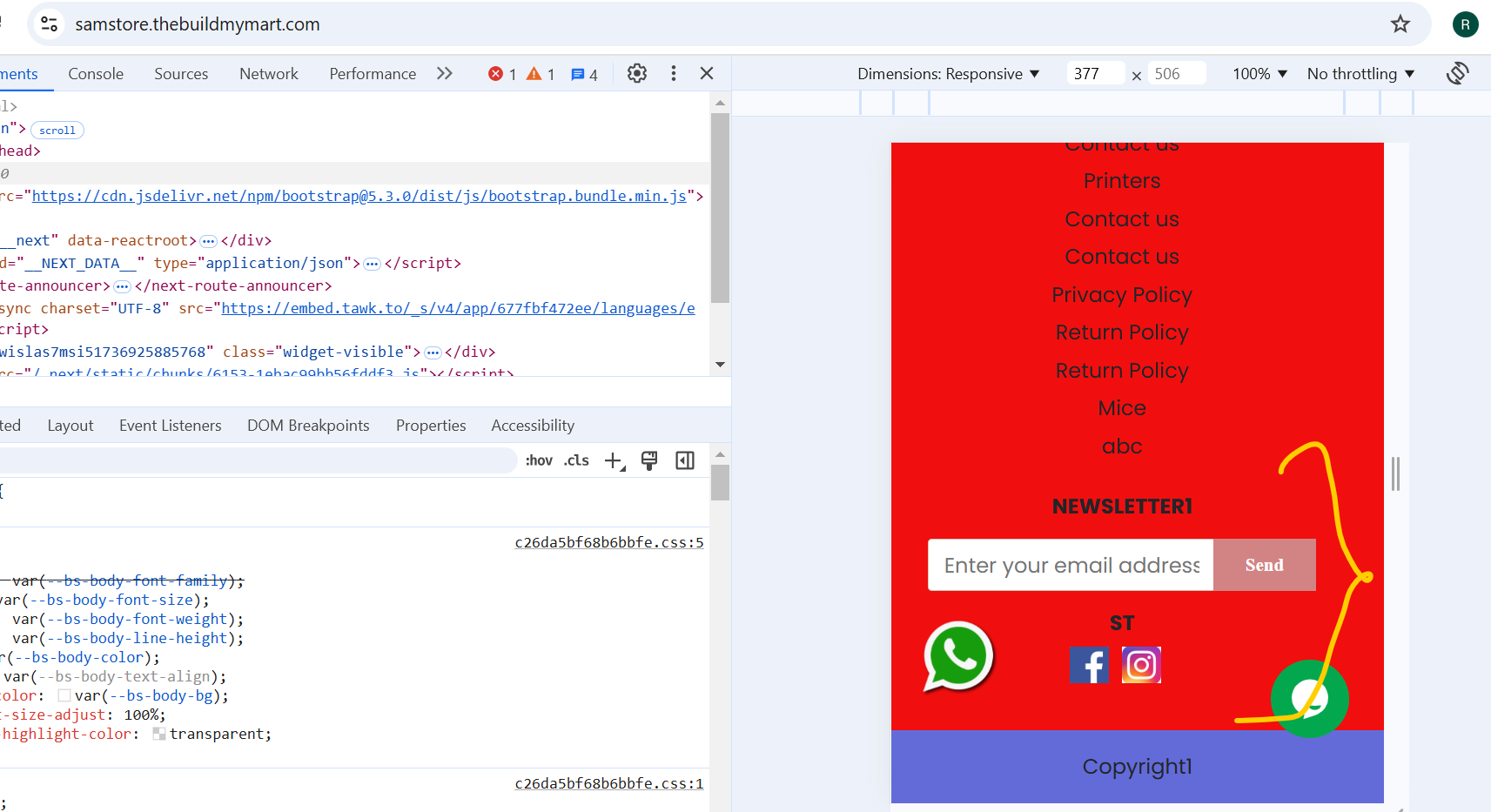
Task: Focus the viewport width field showing 377
Action: click(x=1096, y=74)
